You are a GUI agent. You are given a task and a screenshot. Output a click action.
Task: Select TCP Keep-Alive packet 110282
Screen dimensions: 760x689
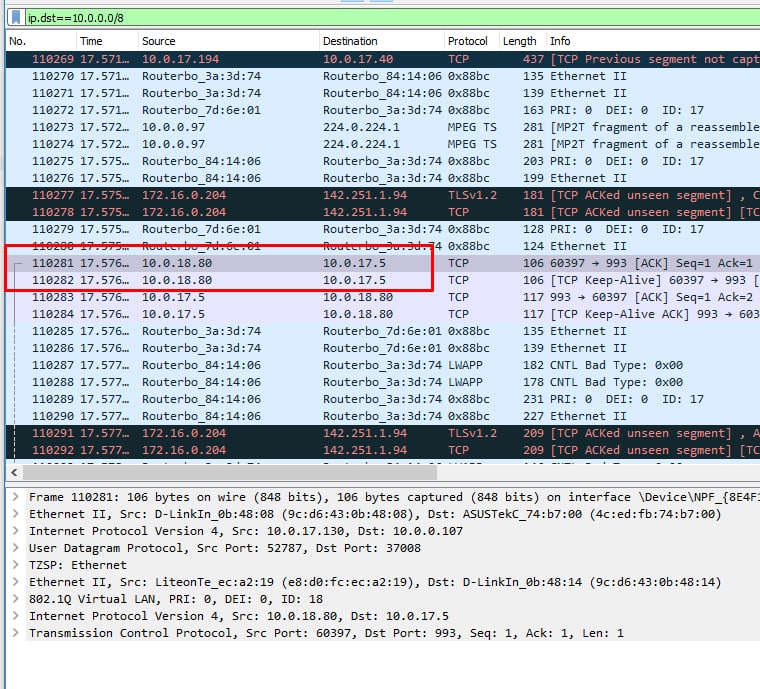(x=383, y=280)
